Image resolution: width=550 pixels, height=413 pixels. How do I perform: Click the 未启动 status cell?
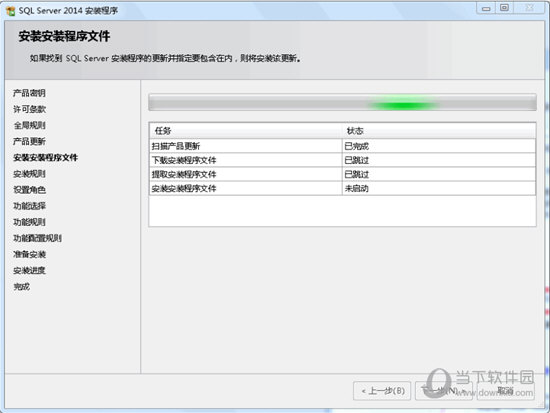438,188
